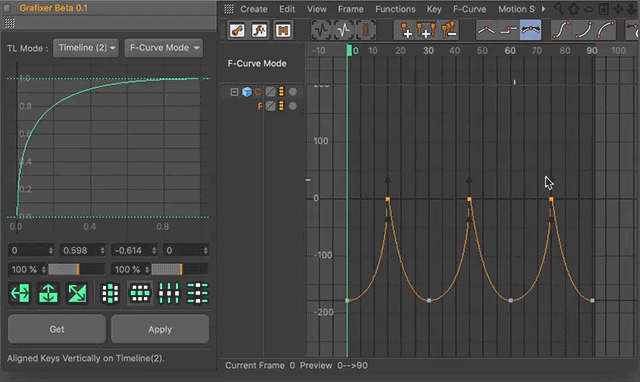
Task: Toggle the gray dot on the F row
Action: pos(293,106)
